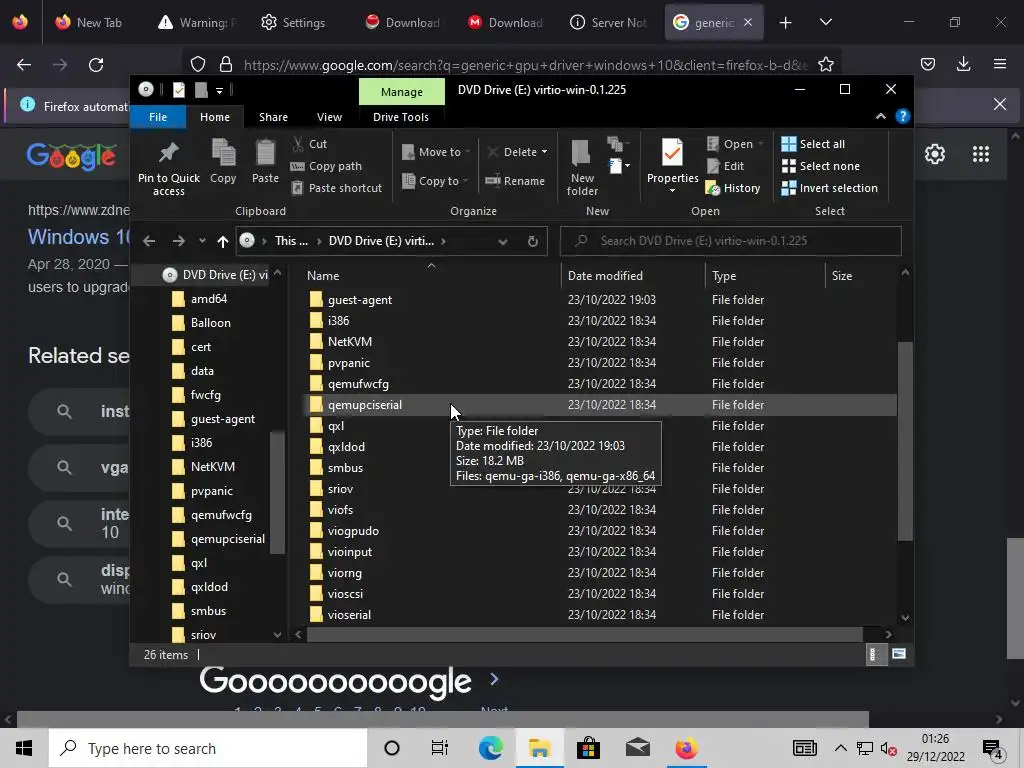Switch to the View ribbon tab
The height and width of the screenshot is (768, 1024).
[329, 117]
